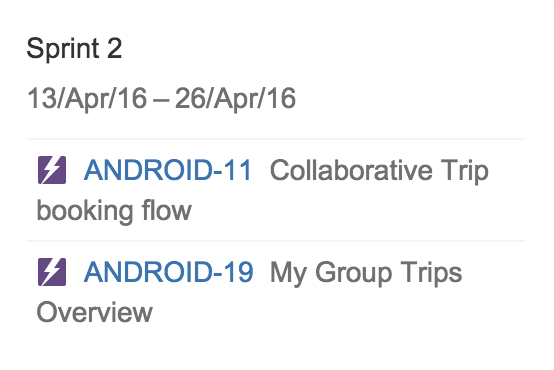The height and width of the screenshot is (370, 554).
Task: Open the ANDROID-11 issue link
Action: [167, 170]
